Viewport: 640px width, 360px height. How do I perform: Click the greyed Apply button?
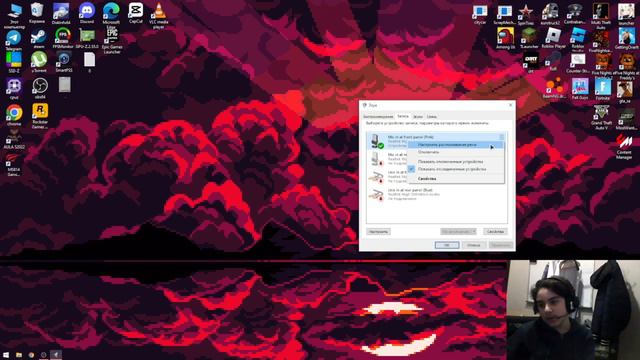501,245
